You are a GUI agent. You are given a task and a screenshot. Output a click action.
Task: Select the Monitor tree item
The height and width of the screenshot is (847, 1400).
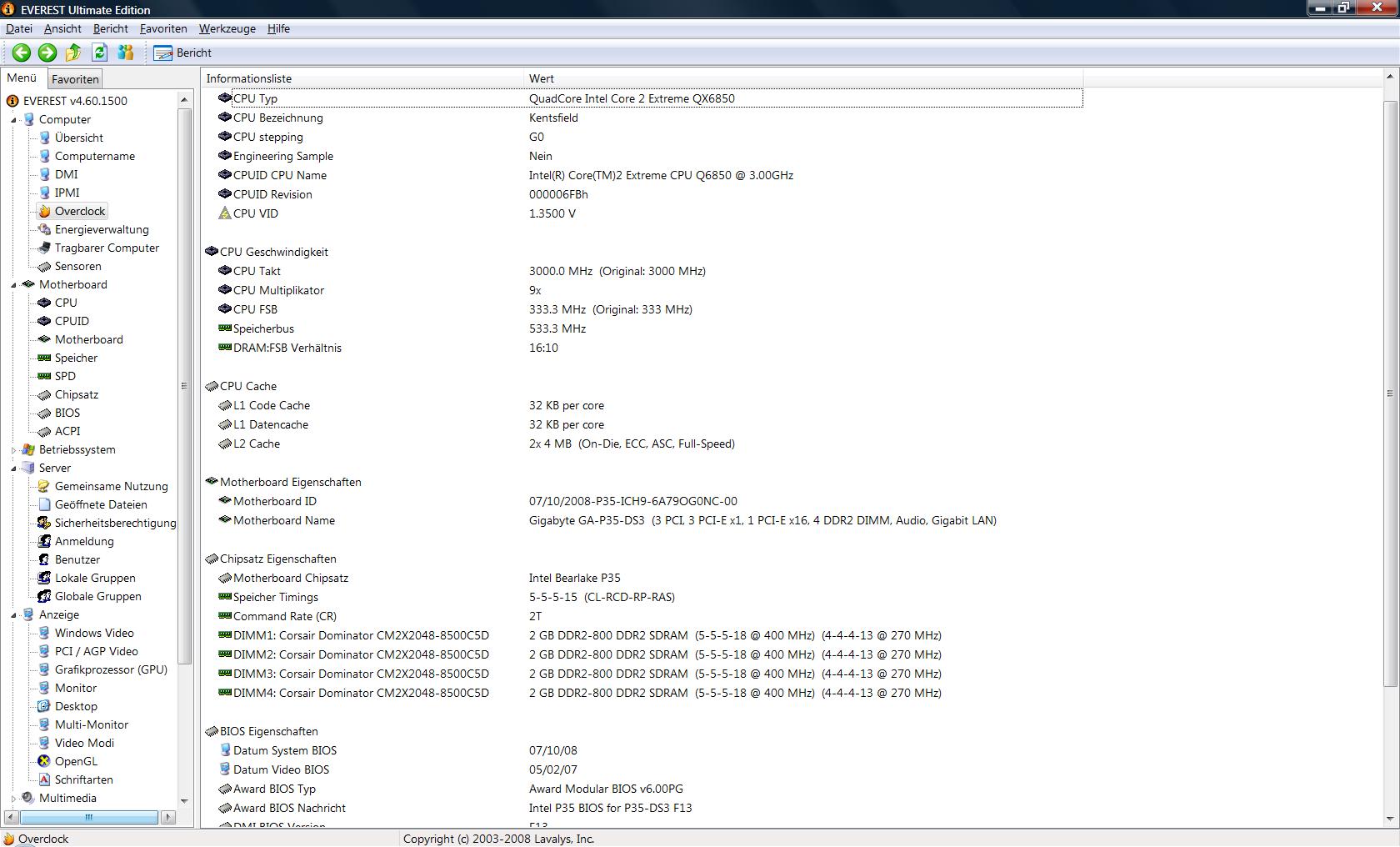click(76, 688)
